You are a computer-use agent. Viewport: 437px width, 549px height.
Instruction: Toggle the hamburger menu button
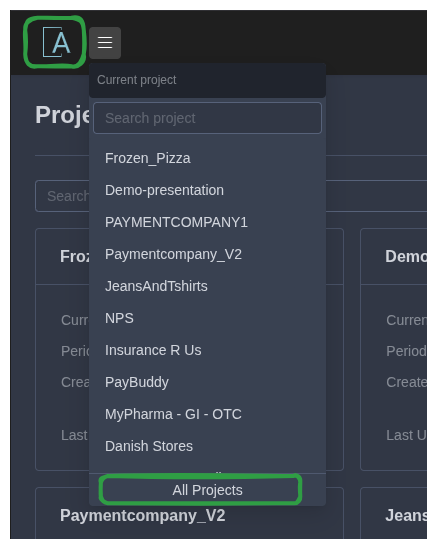point(105,43)
